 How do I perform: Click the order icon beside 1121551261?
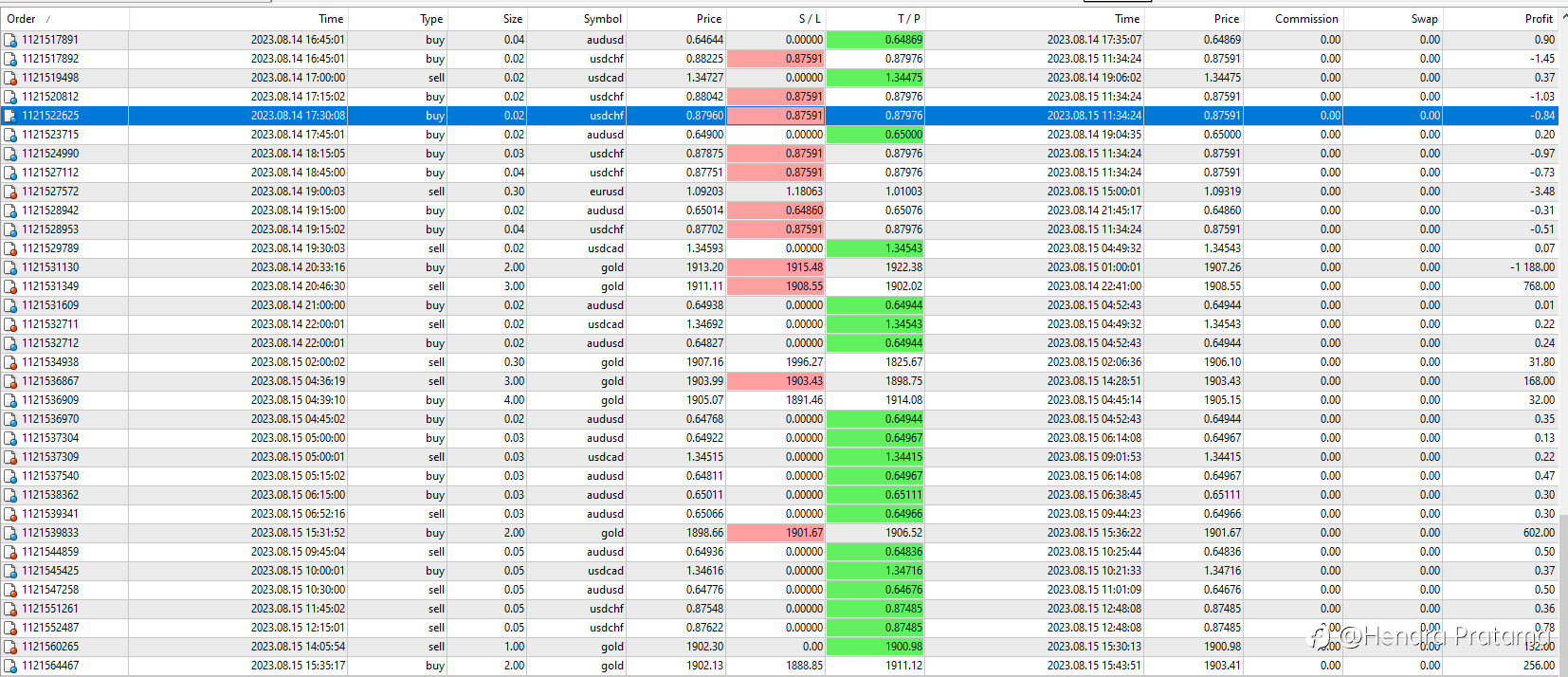click(x=10, y=609)
